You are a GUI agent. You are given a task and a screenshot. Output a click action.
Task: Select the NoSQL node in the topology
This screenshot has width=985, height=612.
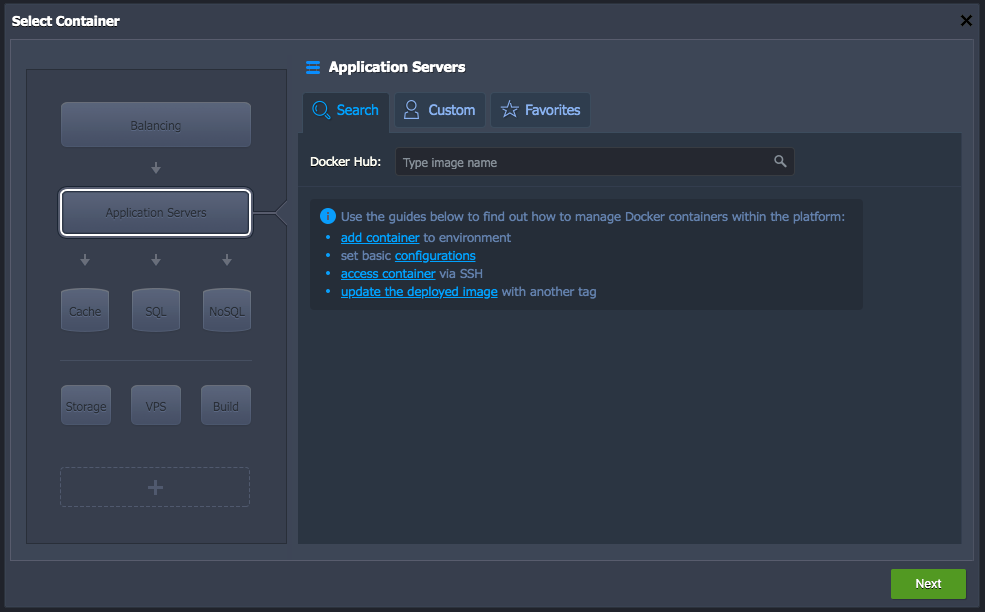coord(226,310)
